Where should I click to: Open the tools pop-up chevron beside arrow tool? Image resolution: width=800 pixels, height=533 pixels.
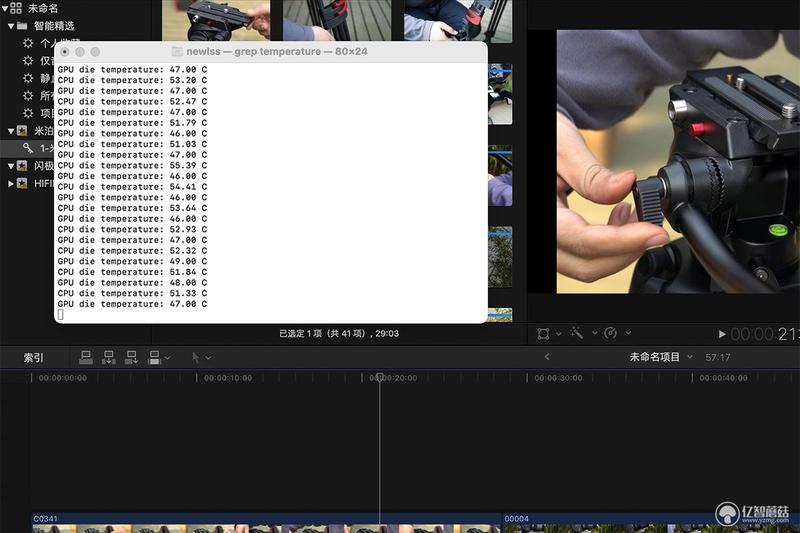coord(208,358)
